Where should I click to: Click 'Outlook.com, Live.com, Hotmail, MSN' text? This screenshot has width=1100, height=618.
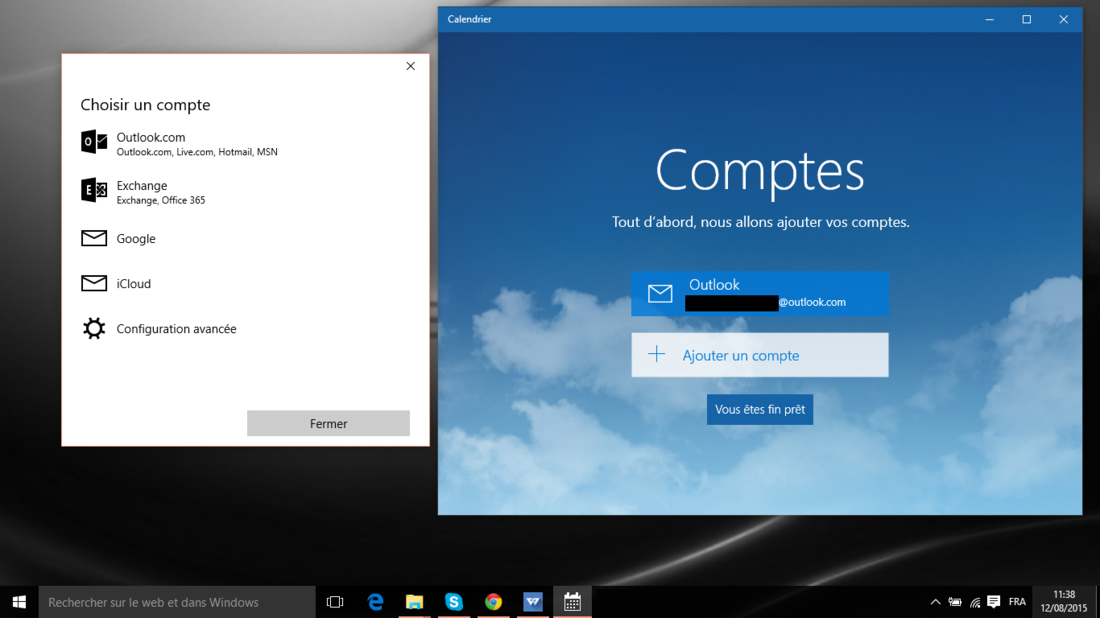tap(197, 152)
